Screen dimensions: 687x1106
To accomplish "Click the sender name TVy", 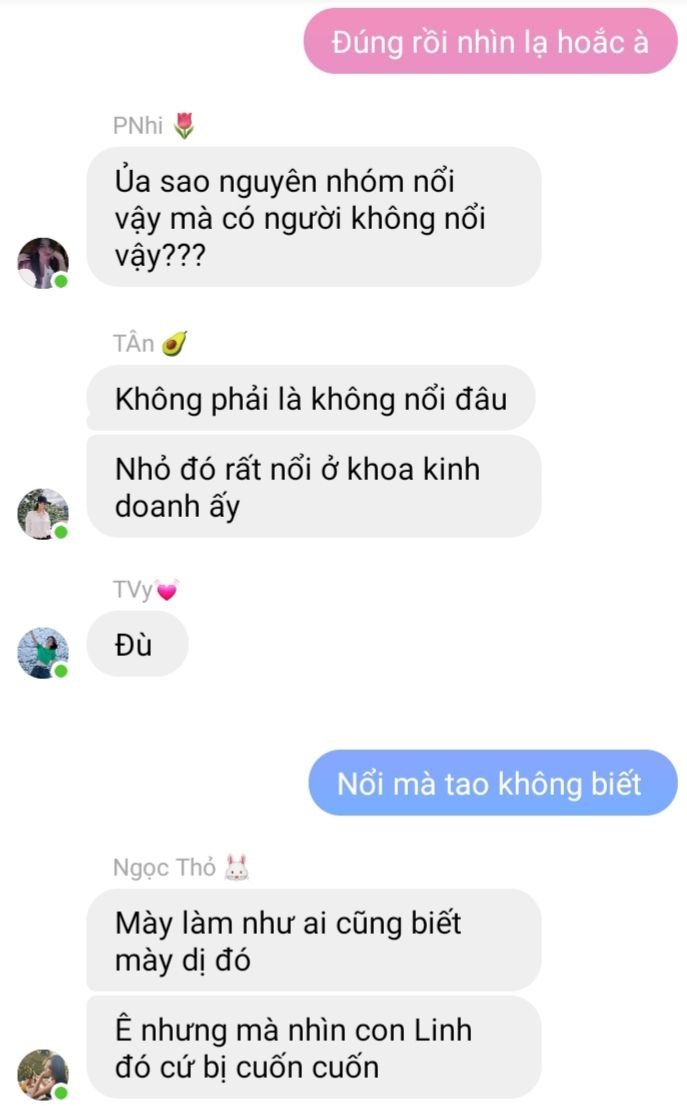I will click(133, 590).
